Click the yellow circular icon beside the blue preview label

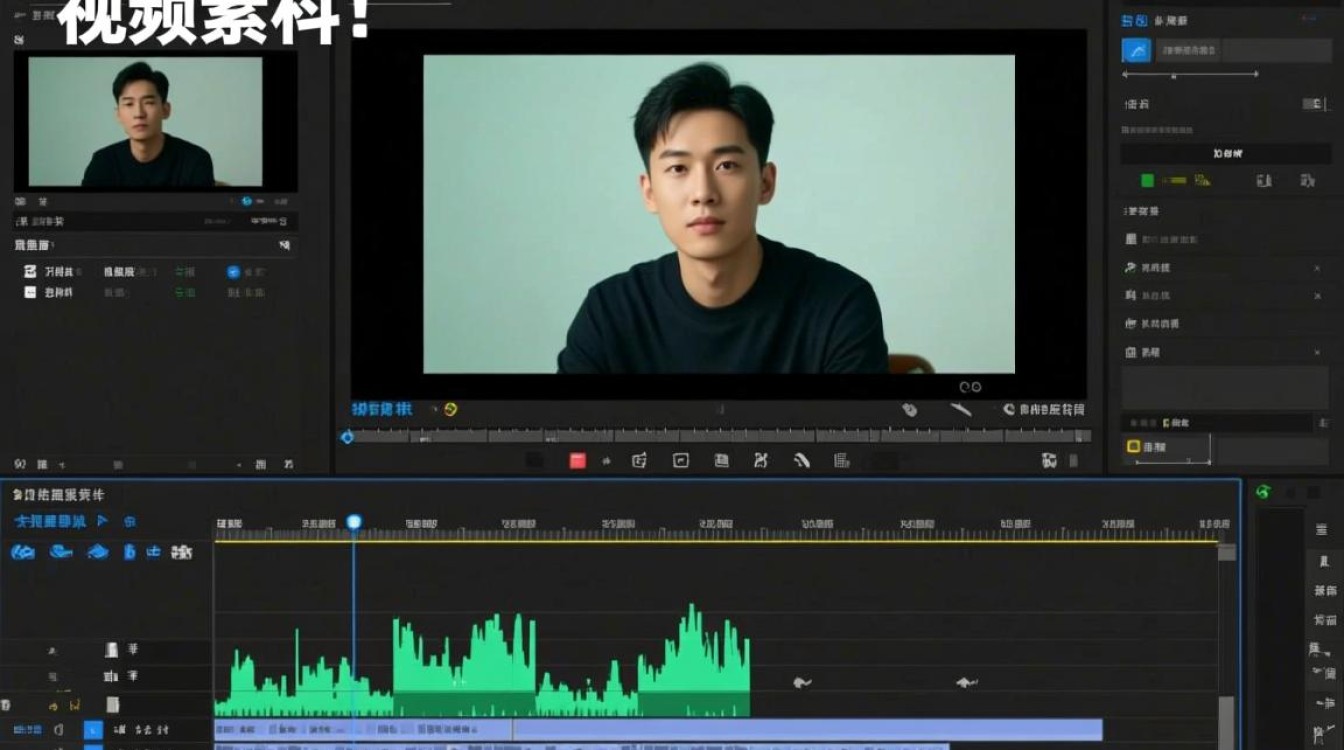point(450,409)
